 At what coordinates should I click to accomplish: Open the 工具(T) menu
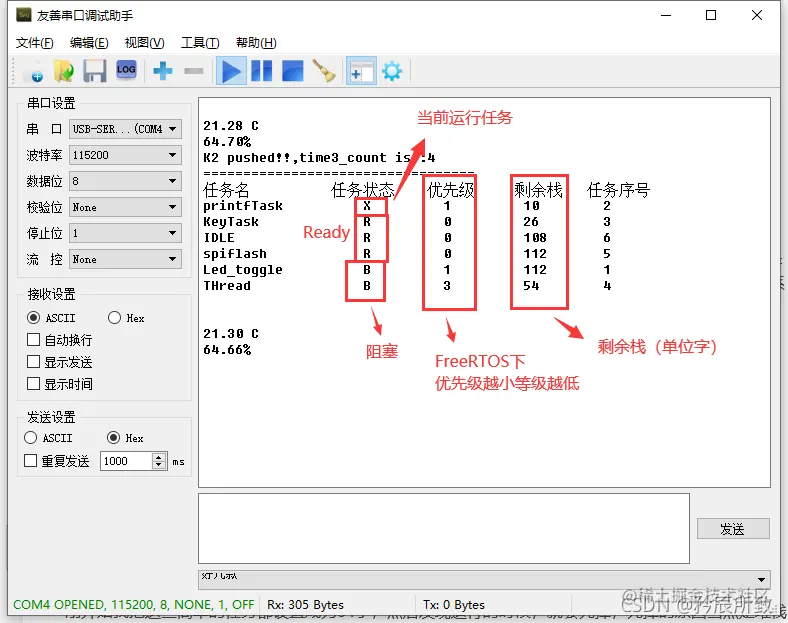200,43
